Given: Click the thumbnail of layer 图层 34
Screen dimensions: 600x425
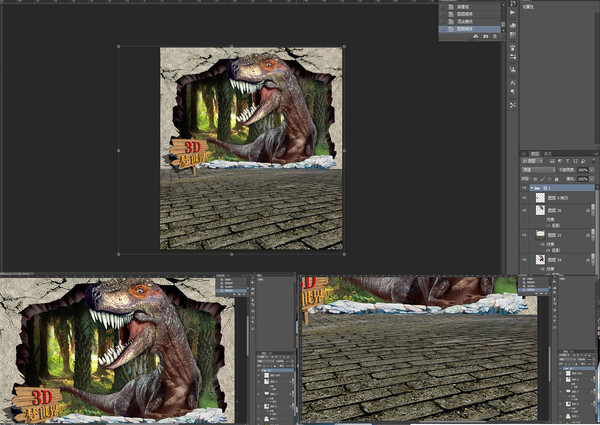Looking at the screenshot, I should point(540,260).
